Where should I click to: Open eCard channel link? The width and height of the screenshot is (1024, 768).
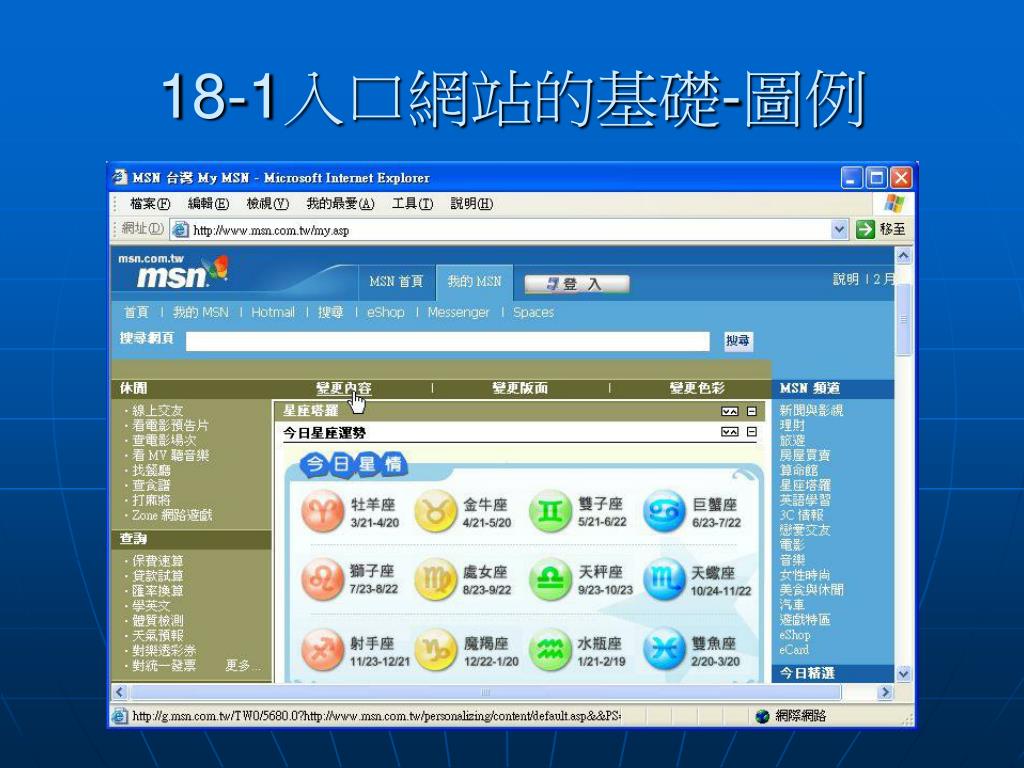[x=794, y=650]
